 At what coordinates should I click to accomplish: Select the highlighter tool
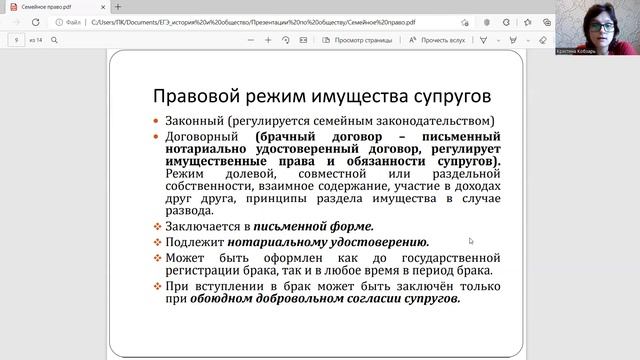click(513, 40)
